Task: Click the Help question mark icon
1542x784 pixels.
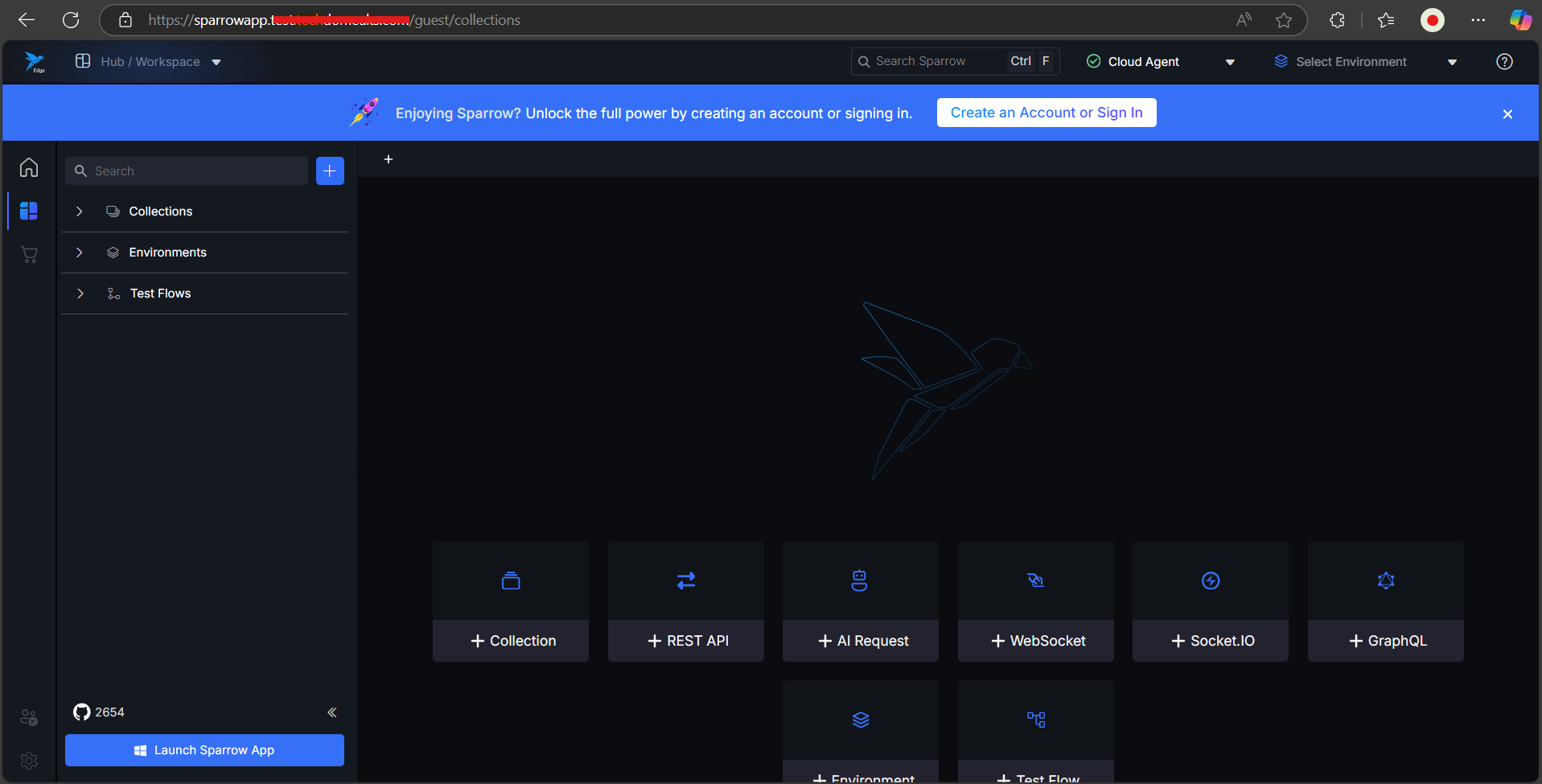Action: click(1504, 61)
